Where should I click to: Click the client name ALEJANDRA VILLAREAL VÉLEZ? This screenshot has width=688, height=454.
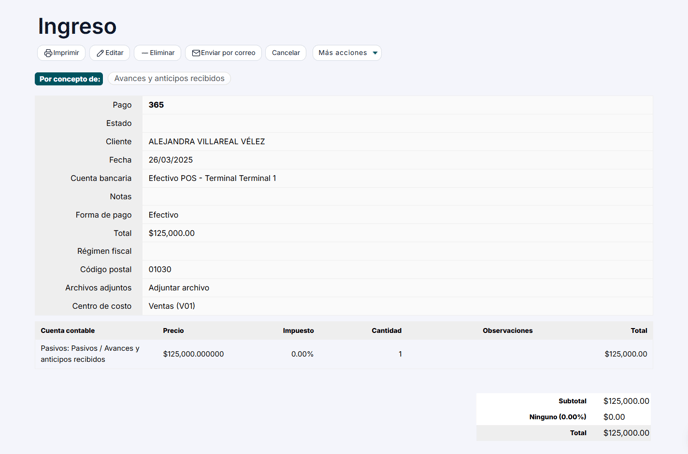click(x=207, y=141)
